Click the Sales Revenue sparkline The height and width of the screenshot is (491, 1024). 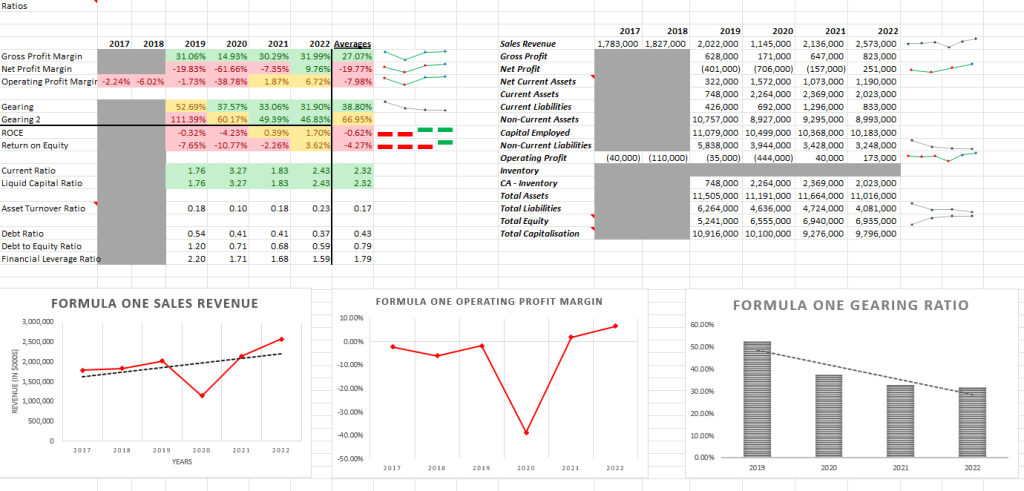tap(941, 44)
